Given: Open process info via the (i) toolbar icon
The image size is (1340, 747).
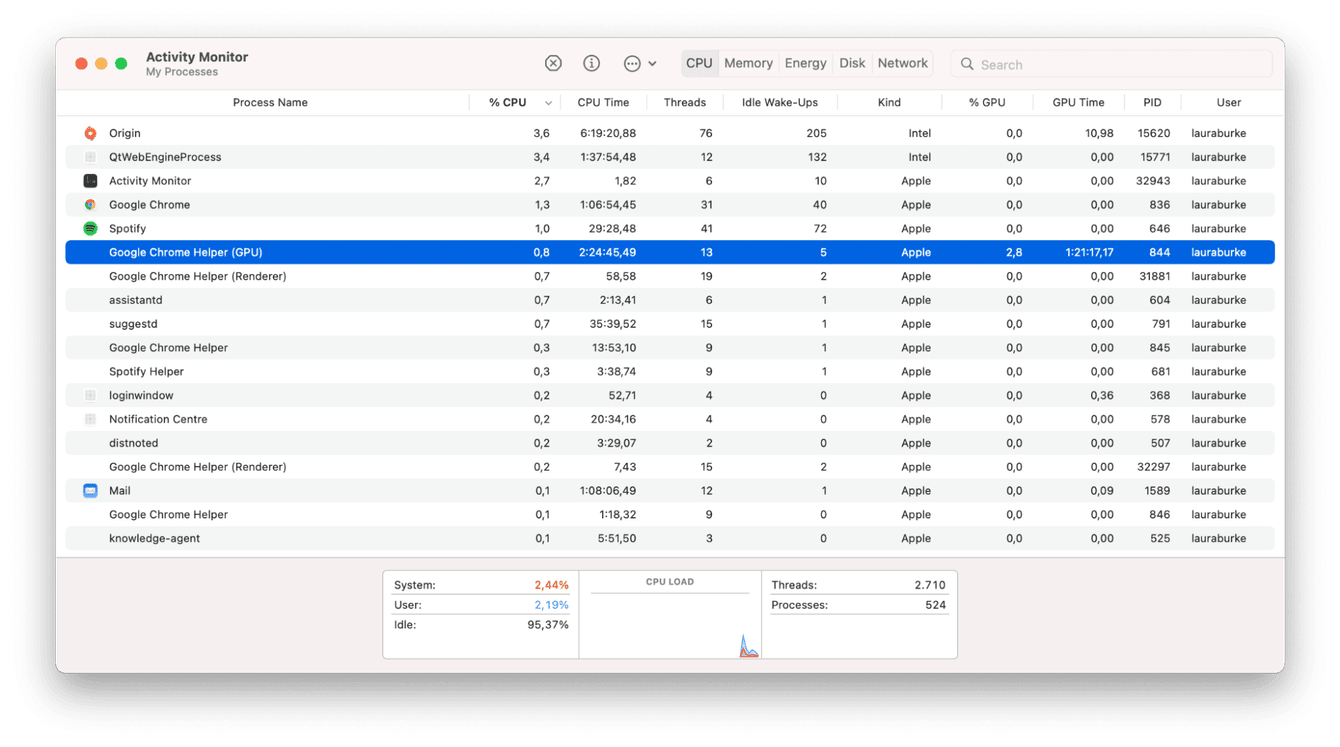Looking at the screenshot, I should point(591,63).
